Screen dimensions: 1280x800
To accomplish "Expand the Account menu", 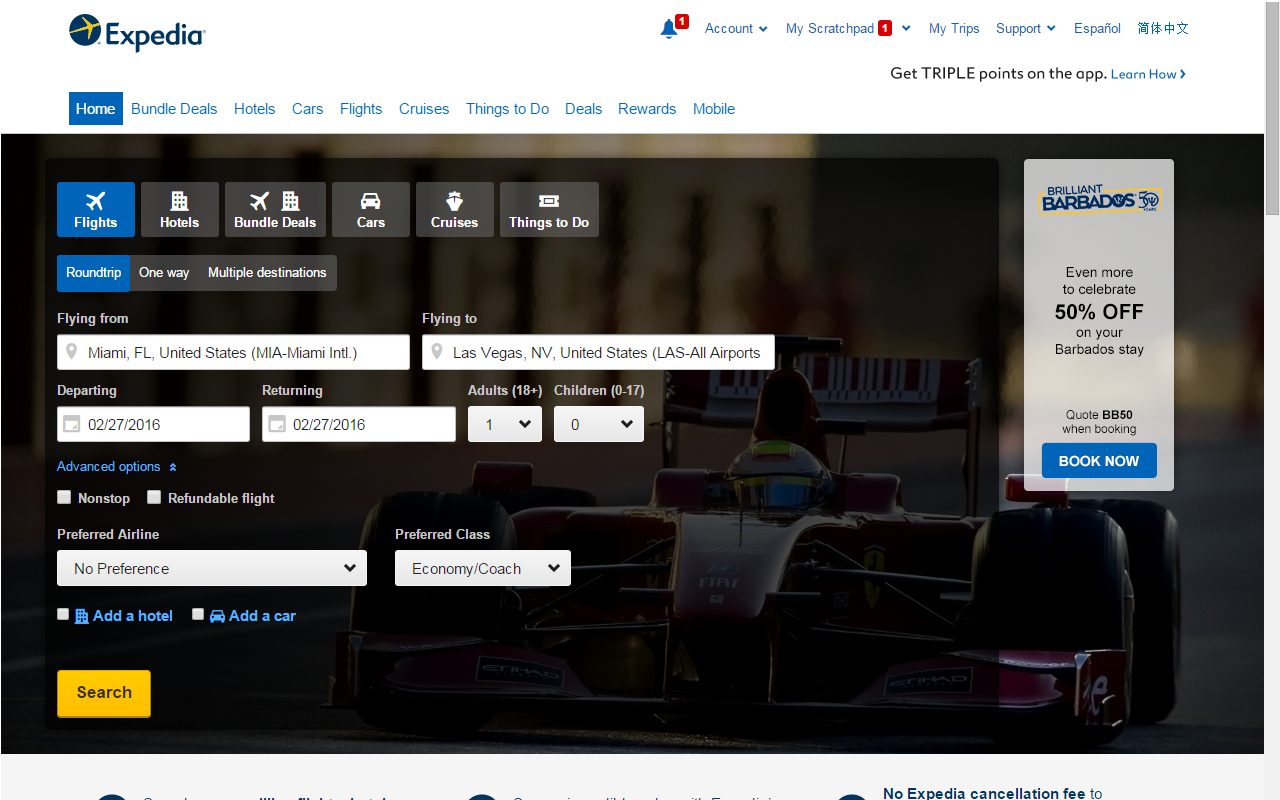I will click(736, 28).
